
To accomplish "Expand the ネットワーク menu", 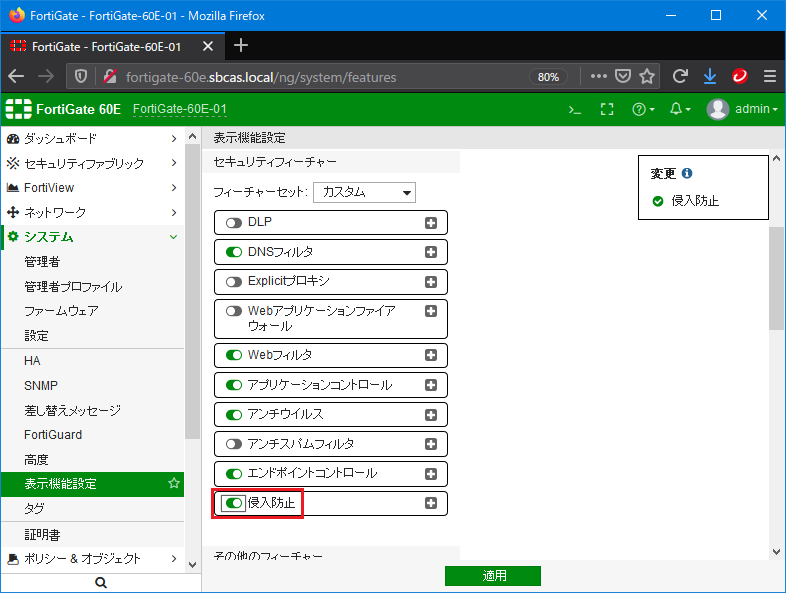I will [x=92, y=213].
